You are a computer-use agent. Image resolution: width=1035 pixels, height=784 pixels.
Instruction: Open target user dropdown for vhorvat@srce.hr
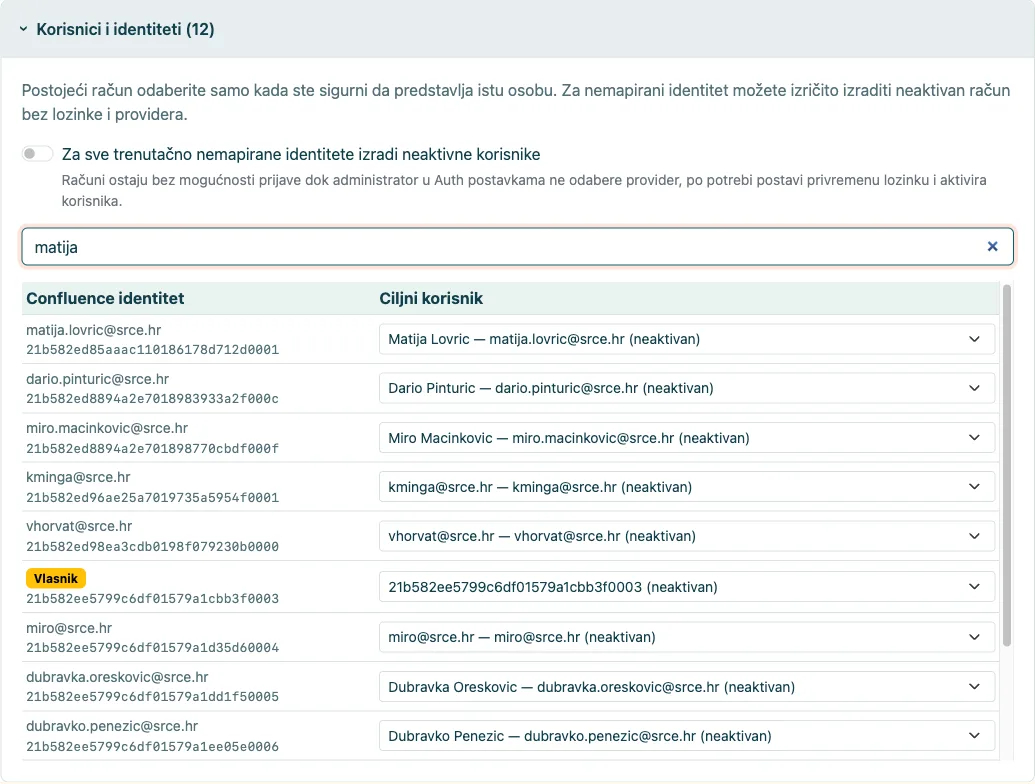click(686, 536)
